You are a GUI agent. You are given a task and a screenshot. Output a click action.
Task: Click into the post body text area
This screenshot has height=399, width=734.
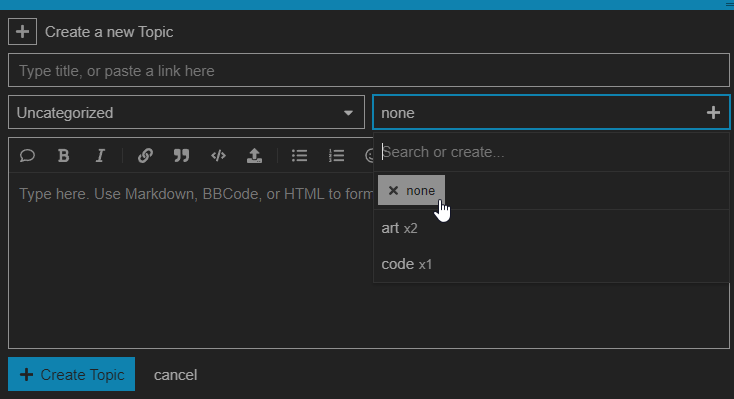click(x=191, y=260)
